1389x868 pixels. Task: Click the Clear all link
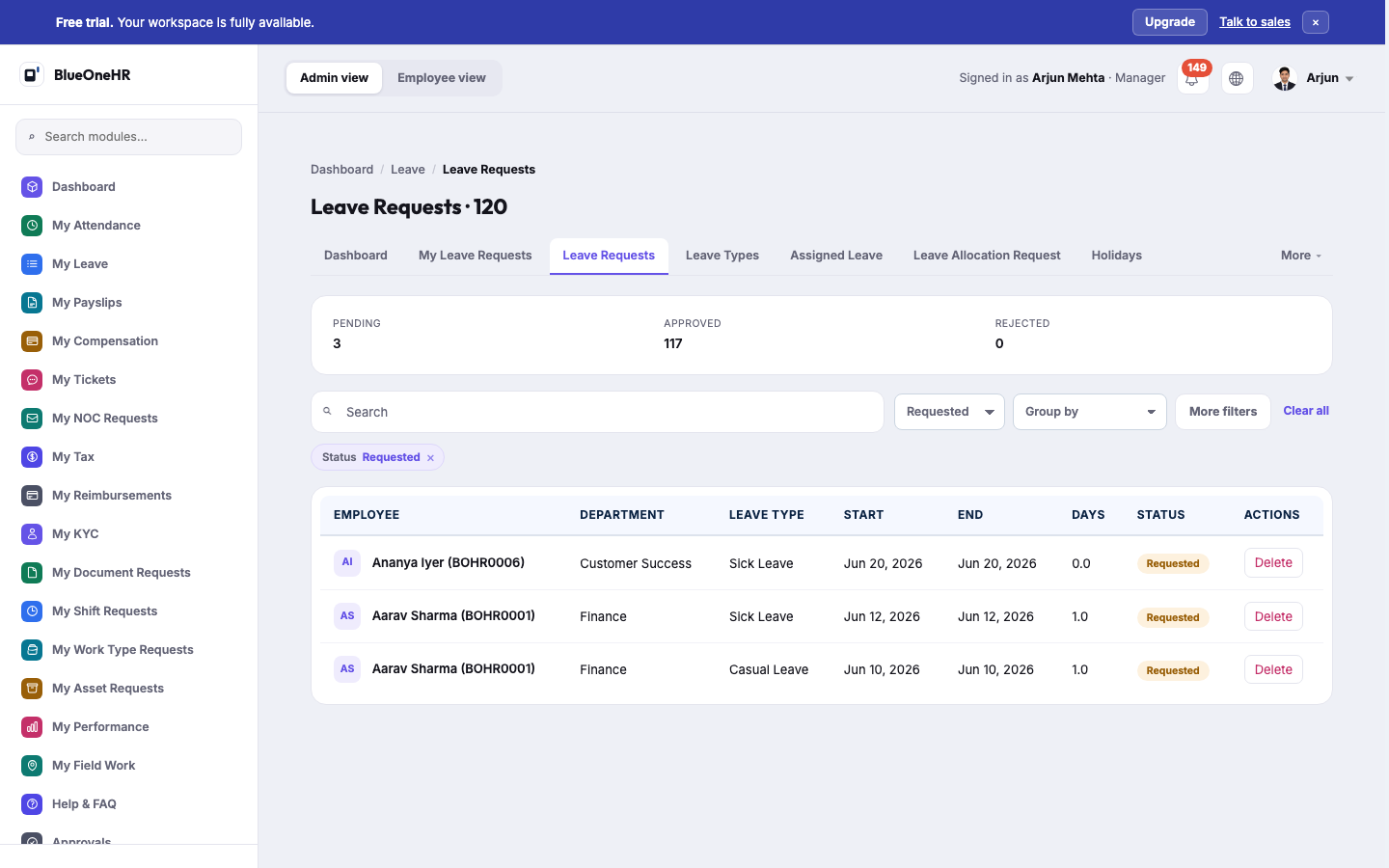coord(1306,411)
